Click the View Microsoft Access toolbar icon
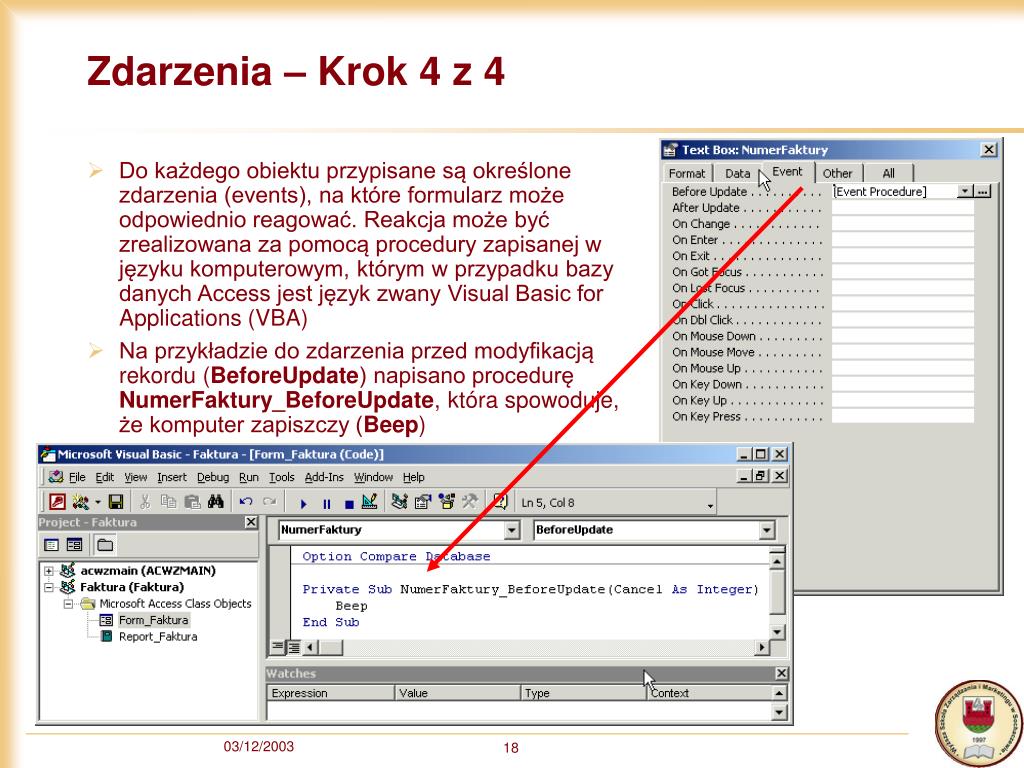The height and width of the screenshot is (768, 1024). point(57,502)
